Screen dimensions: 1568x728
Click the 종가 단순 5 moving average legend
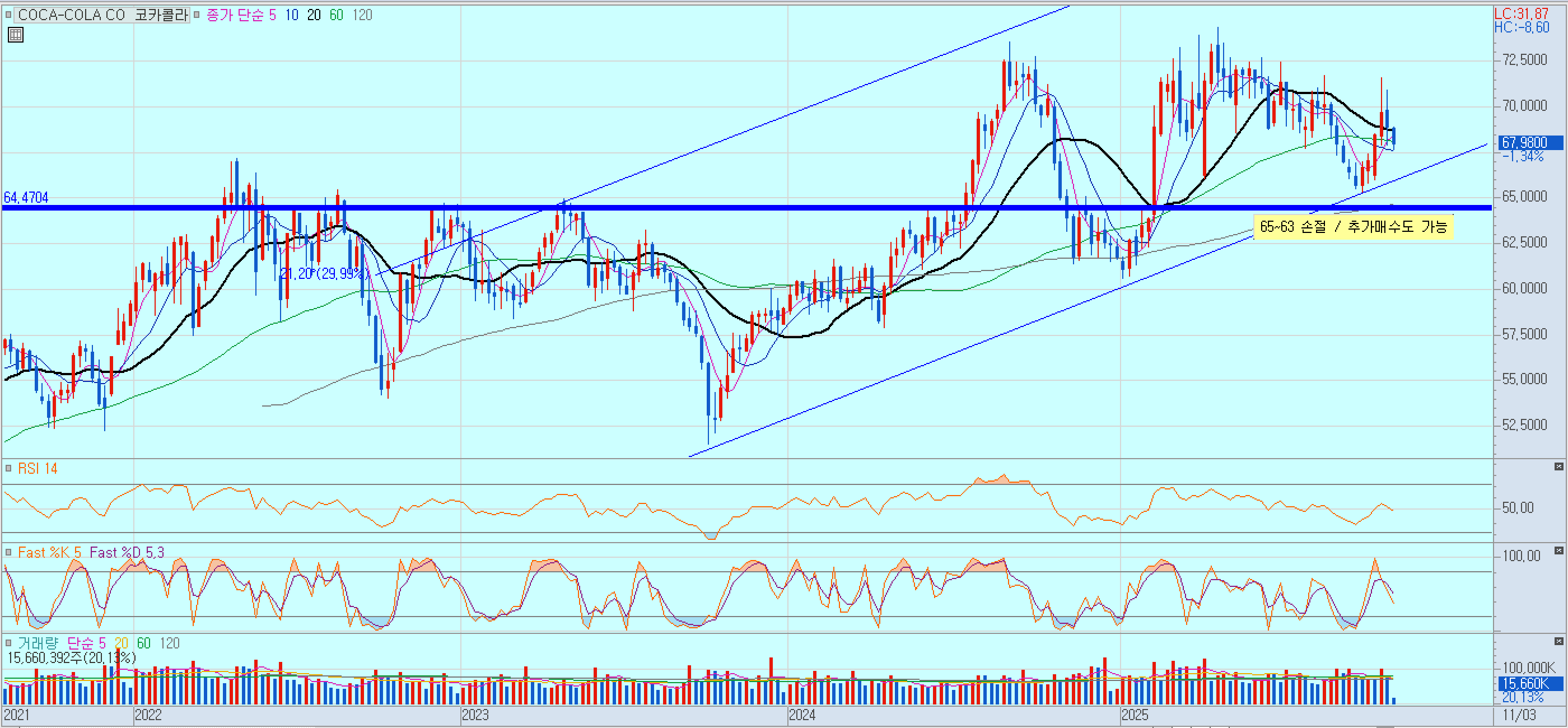point(241,15)
